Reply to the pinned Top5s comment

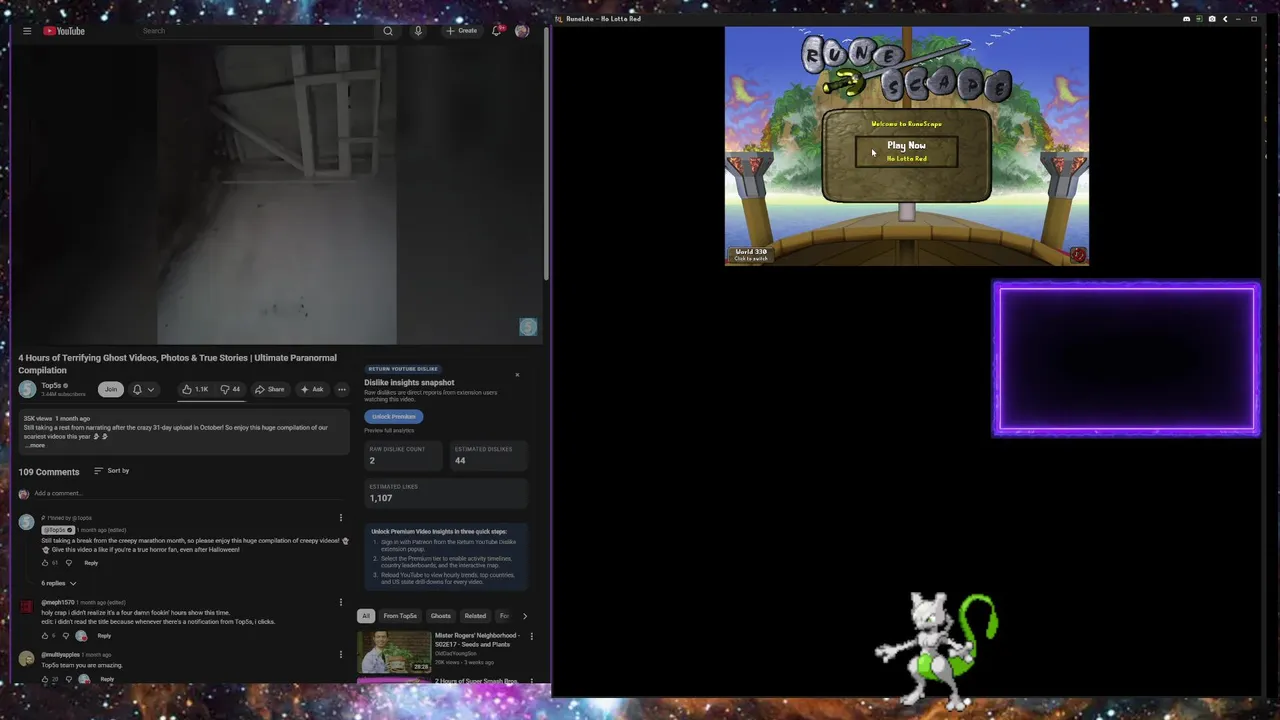pos(91,563)
